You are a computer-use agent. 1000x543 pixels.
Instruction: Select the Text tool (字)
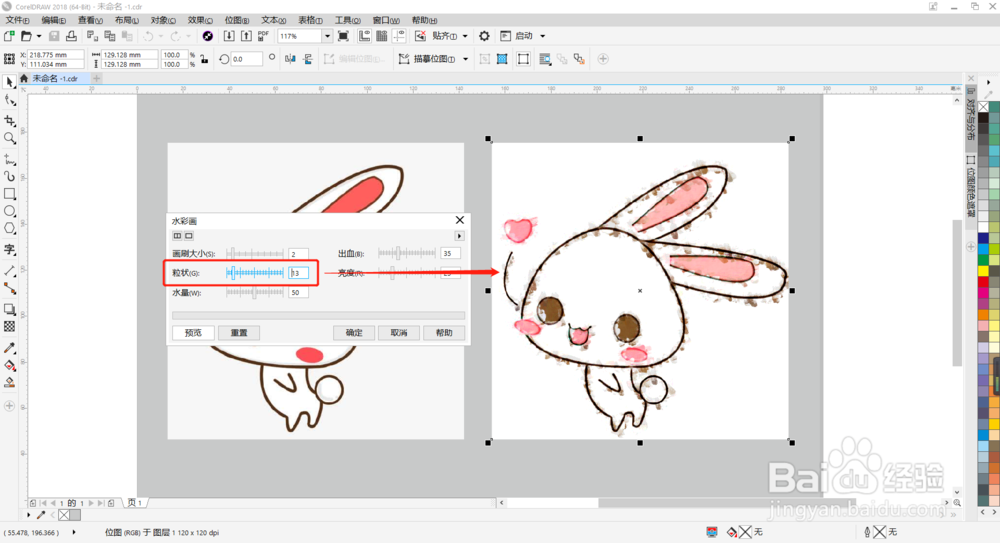coord(10,249)
